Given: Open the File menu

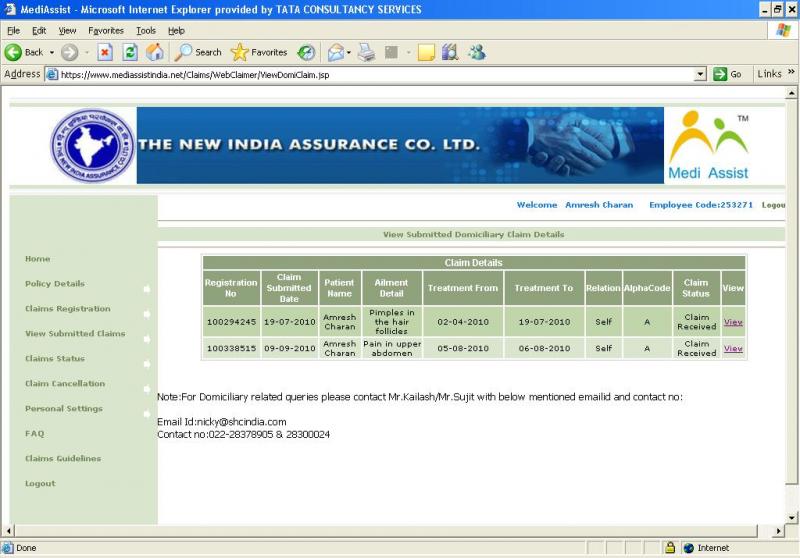Looking at the screenshot, I should 13,31.
